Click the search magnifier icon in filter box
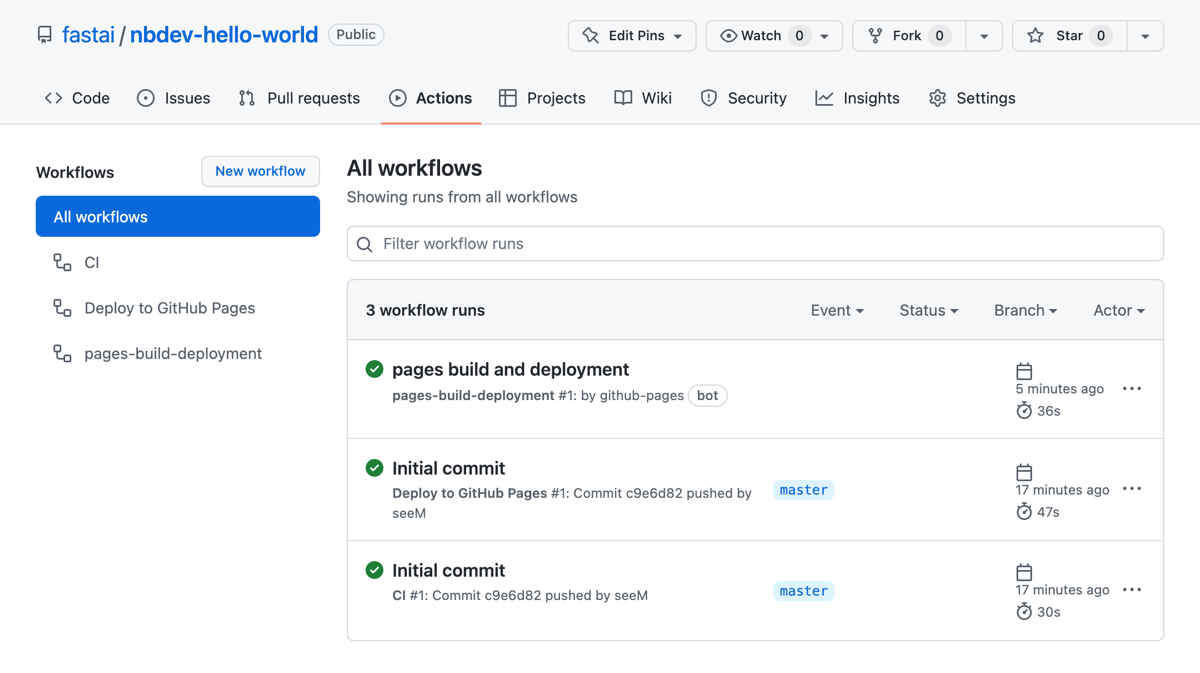The width and height of the screenshot is (1200, 673). coord(365,244)
